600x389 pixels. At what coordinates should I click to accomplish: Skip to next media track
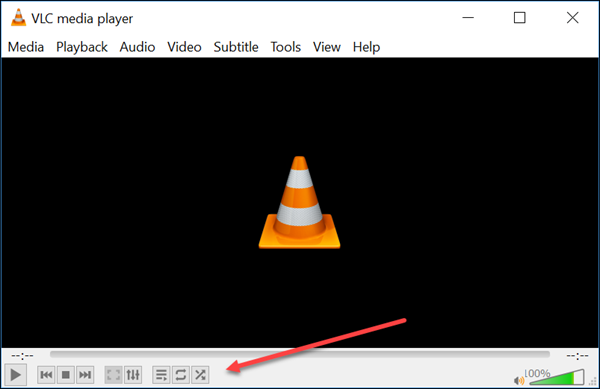pos(85,375)
